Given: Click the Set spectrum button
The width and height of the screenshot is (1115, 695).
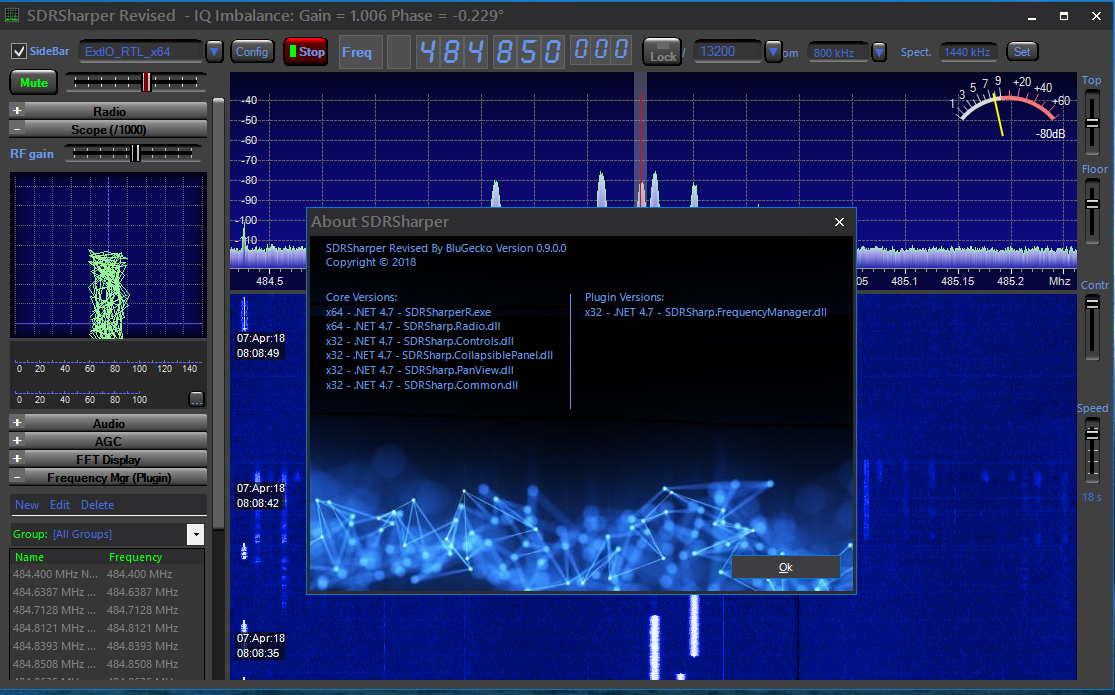Looking at the screenshot, I should (x=1022, y=52).
